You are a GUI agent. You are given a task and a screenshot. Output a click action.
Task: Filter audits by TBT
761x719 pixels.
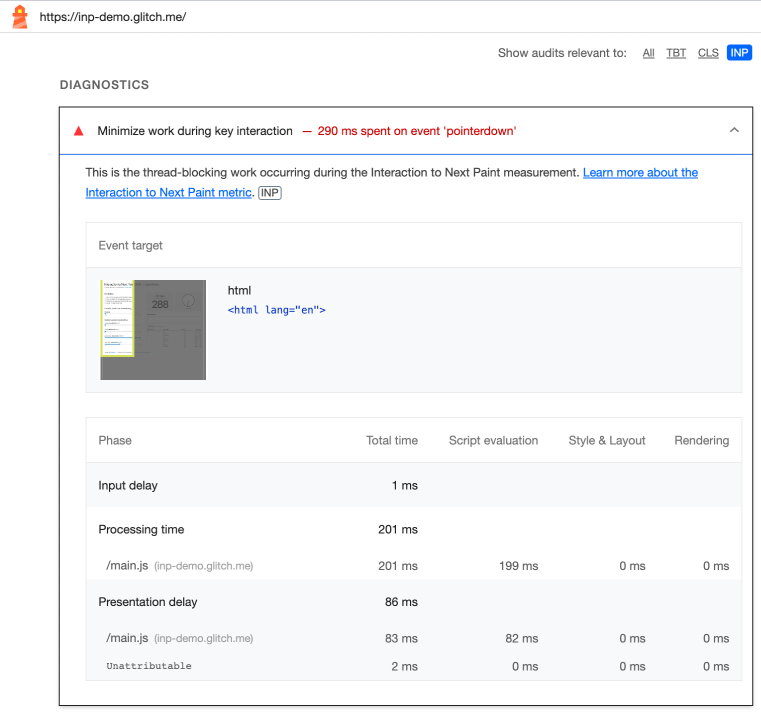pos(676,53)
